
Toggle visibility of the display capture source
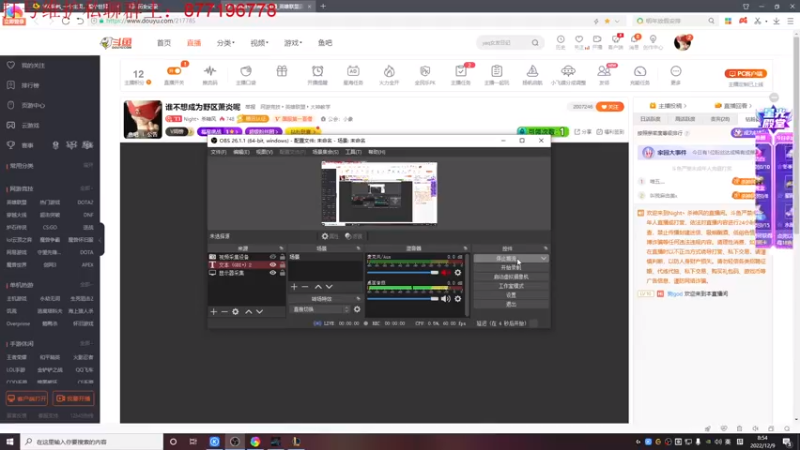click(273, 273)
